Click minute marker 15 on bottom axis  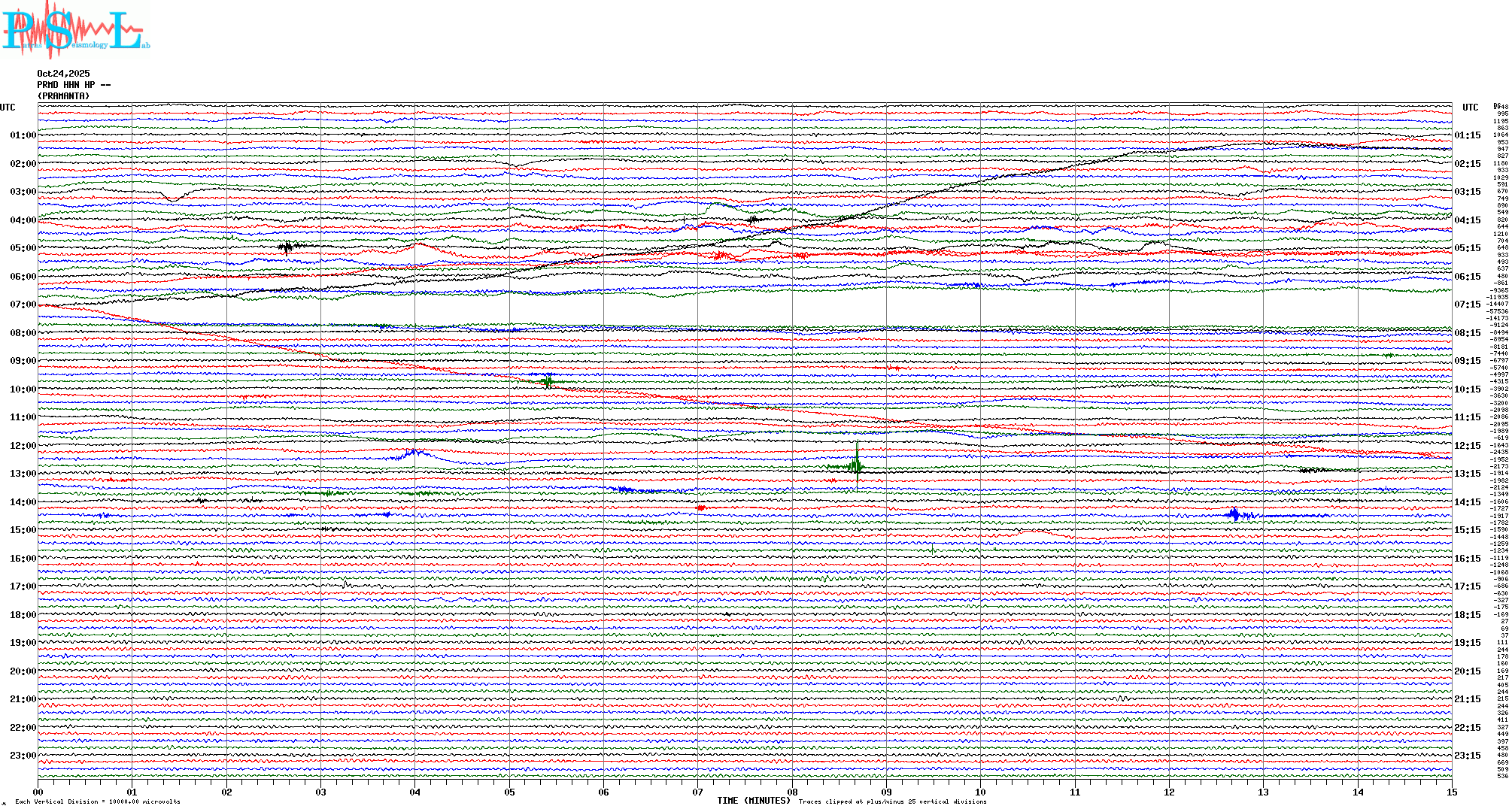tap(1452, 792)
